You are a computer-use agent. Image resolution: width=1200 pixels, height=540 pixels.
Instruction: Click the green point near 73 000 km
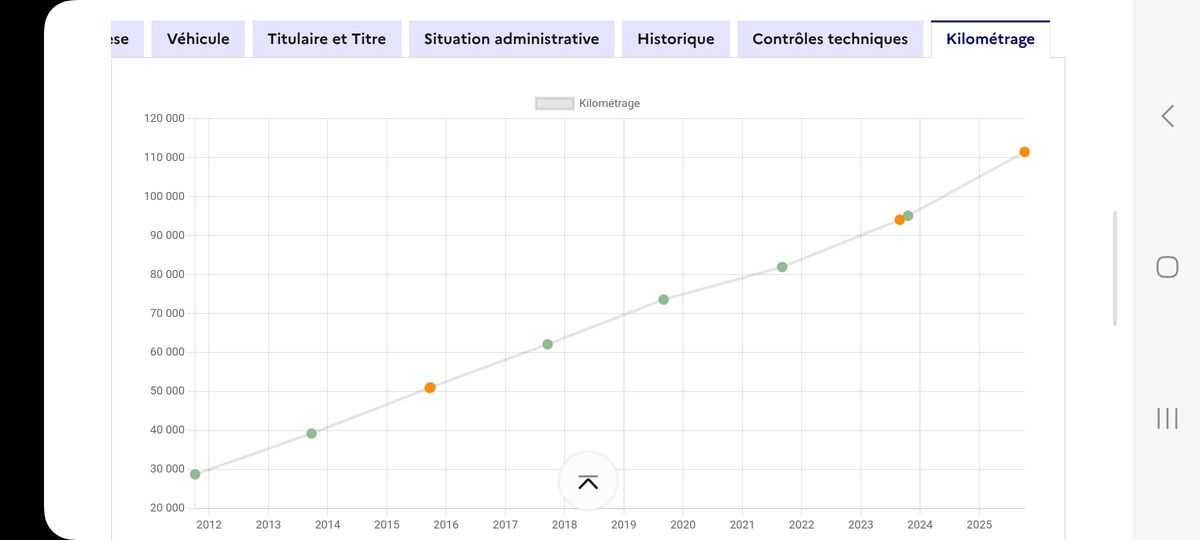coord(663,299)
